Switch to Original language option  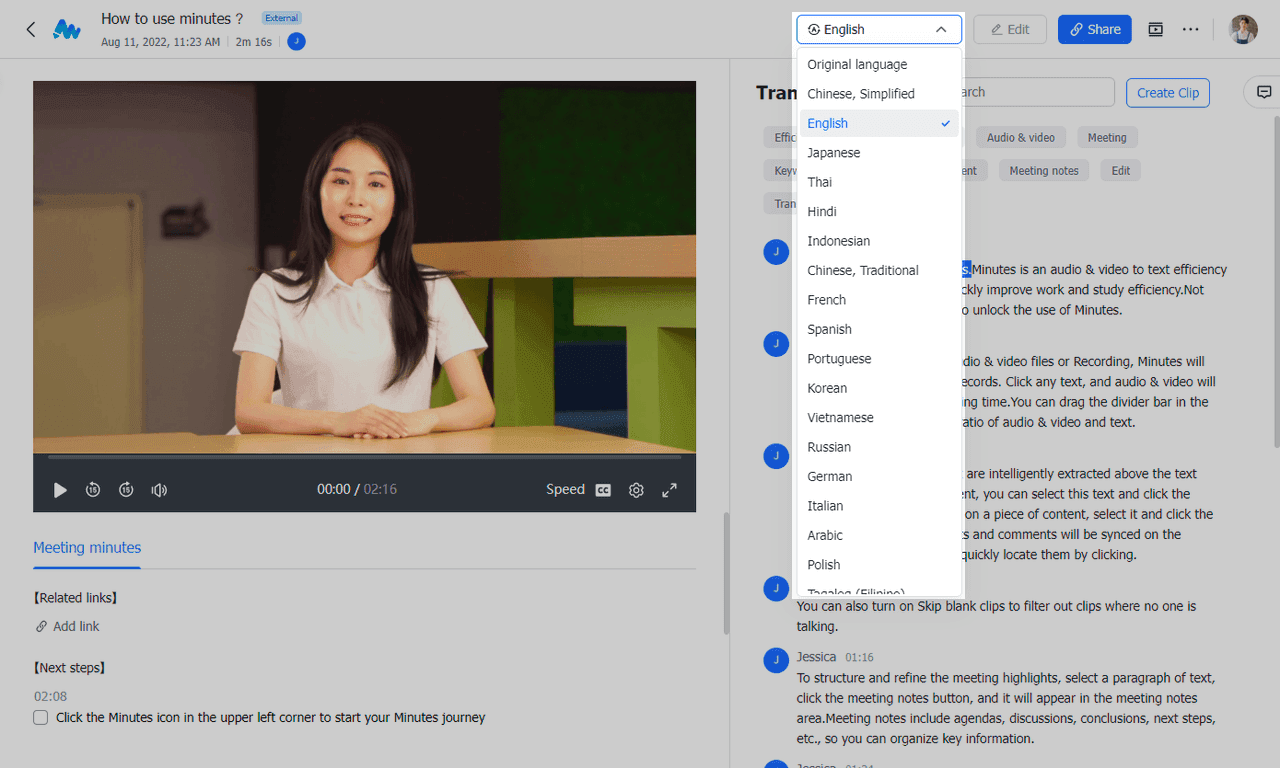857,64
